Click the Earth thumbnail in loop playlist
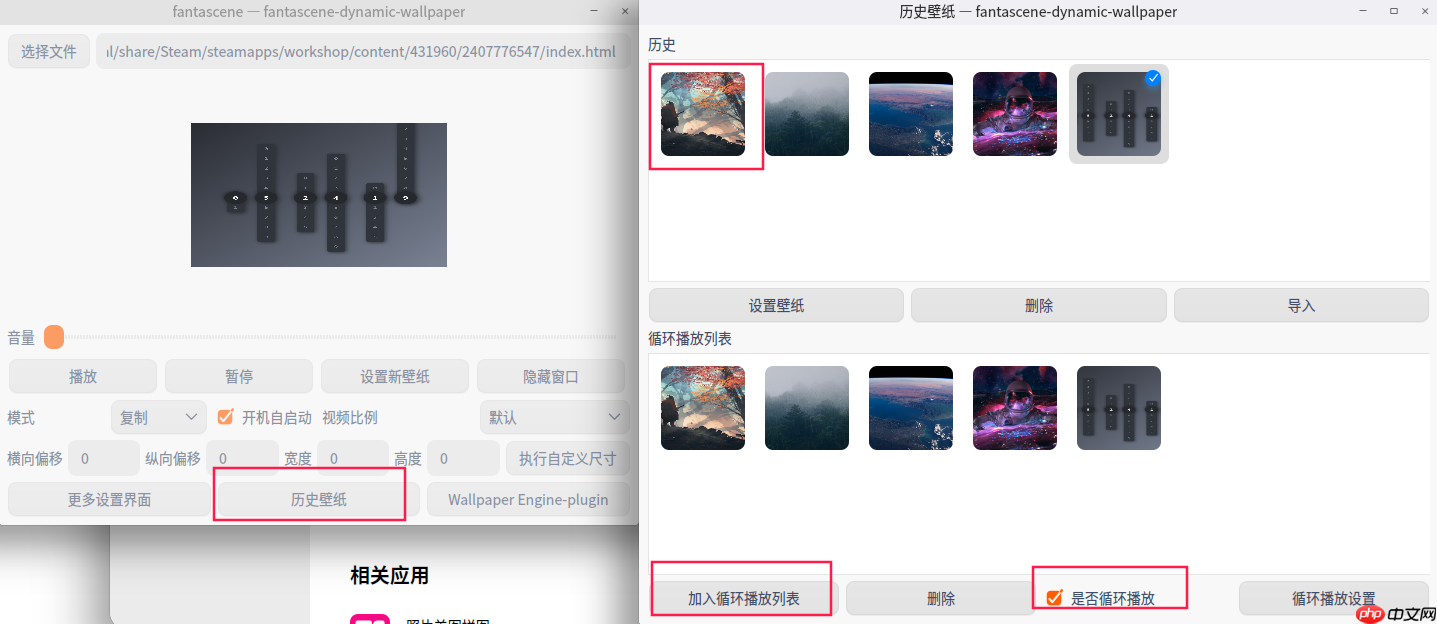The width and height of the screenshot is (1437, 624). pyautogui.click(x=911, y=408)
